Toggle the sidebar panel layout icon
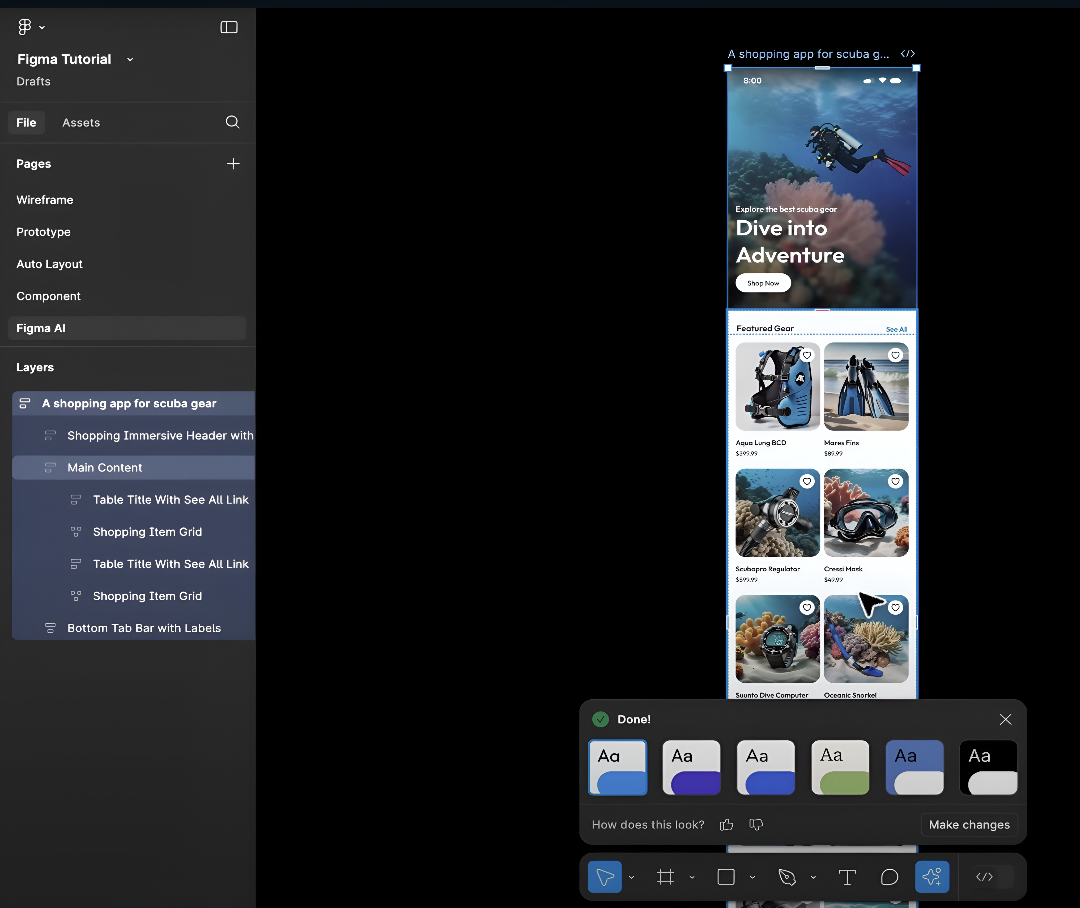This screenshot has width=1080, height=908. (229, 27)
